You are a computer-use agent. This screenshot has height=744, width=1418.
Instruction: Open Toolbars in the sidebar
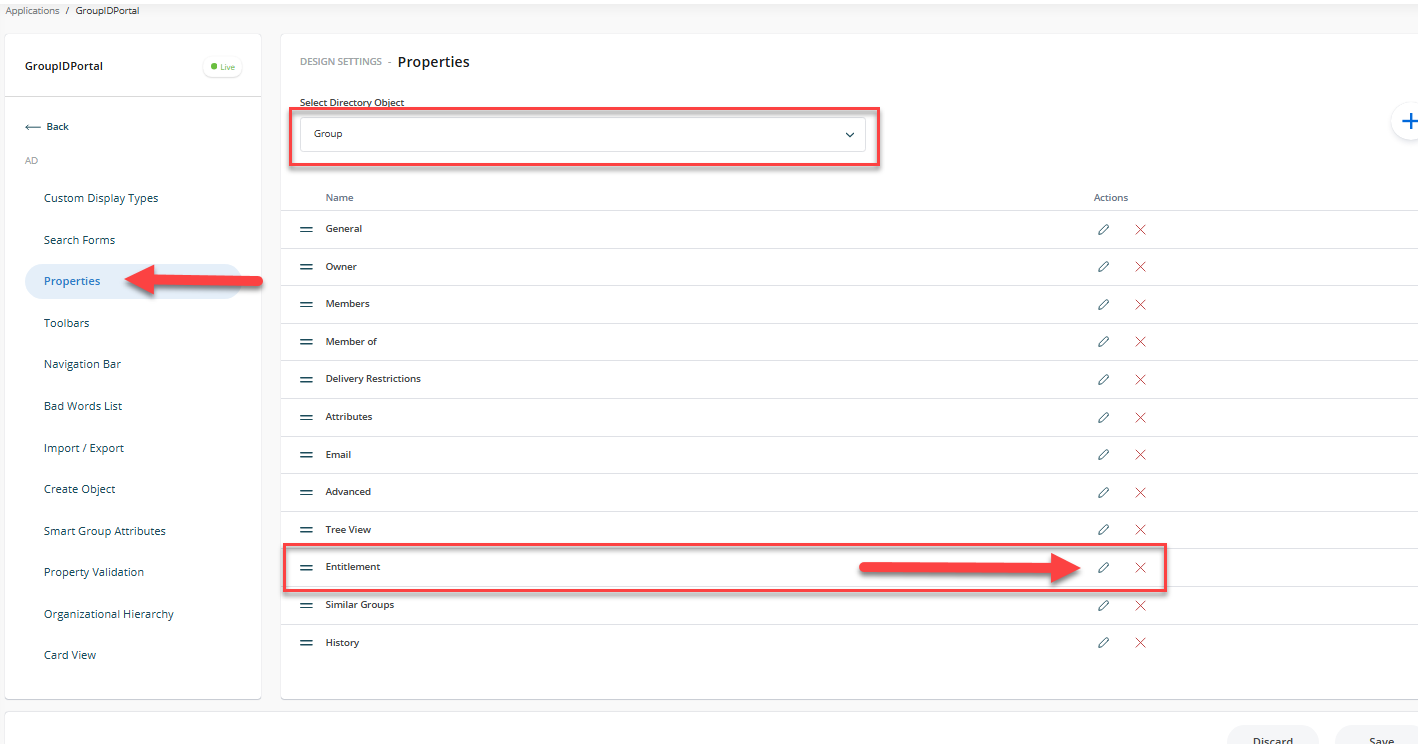[x=67, y=323]
